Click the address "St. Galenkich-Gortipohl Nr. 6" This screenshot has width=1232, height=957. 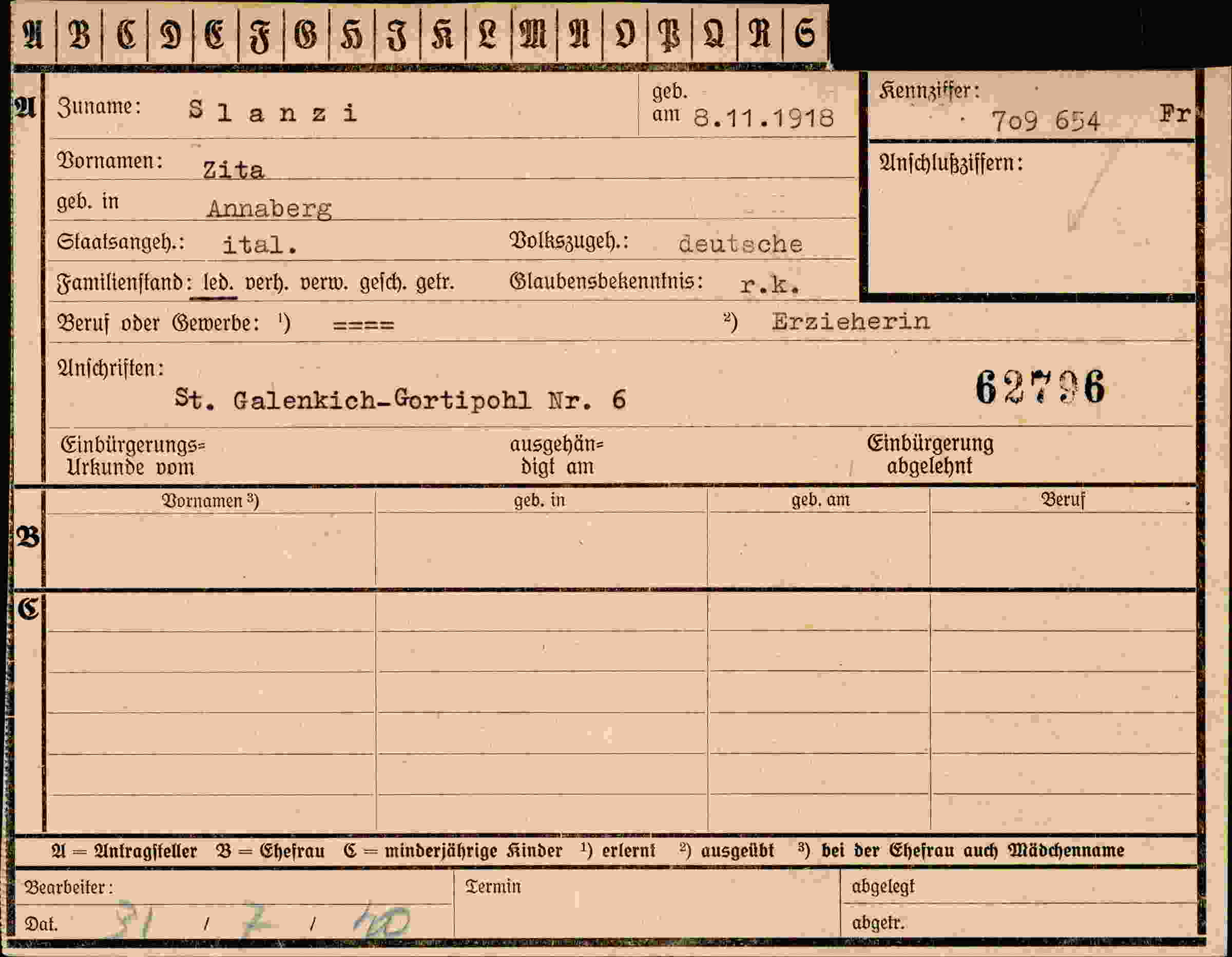coord(400,399)
